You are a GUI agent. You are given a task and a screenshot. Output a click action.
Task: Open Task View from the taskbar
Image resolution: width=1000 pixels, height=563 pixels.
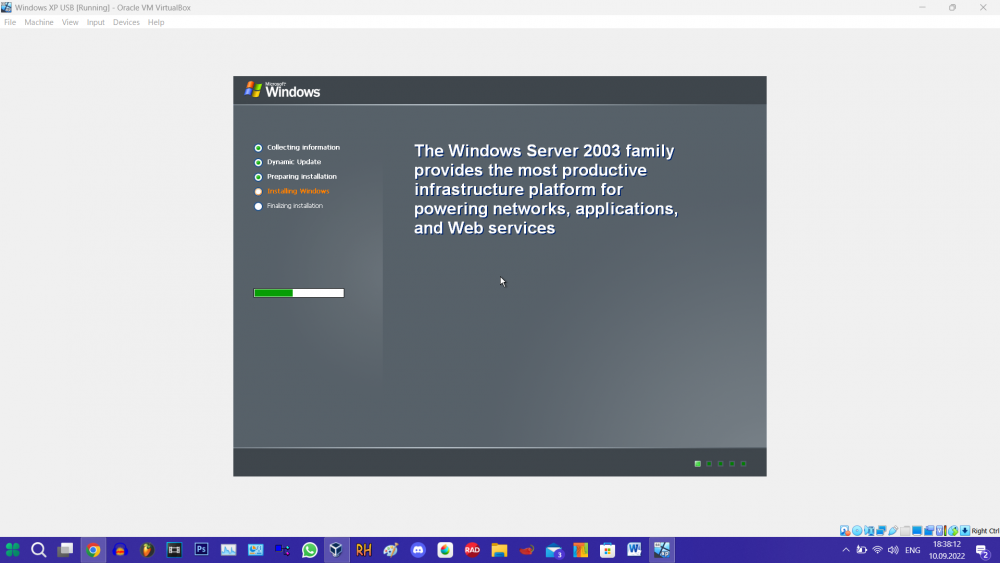(x=65, y=550)
